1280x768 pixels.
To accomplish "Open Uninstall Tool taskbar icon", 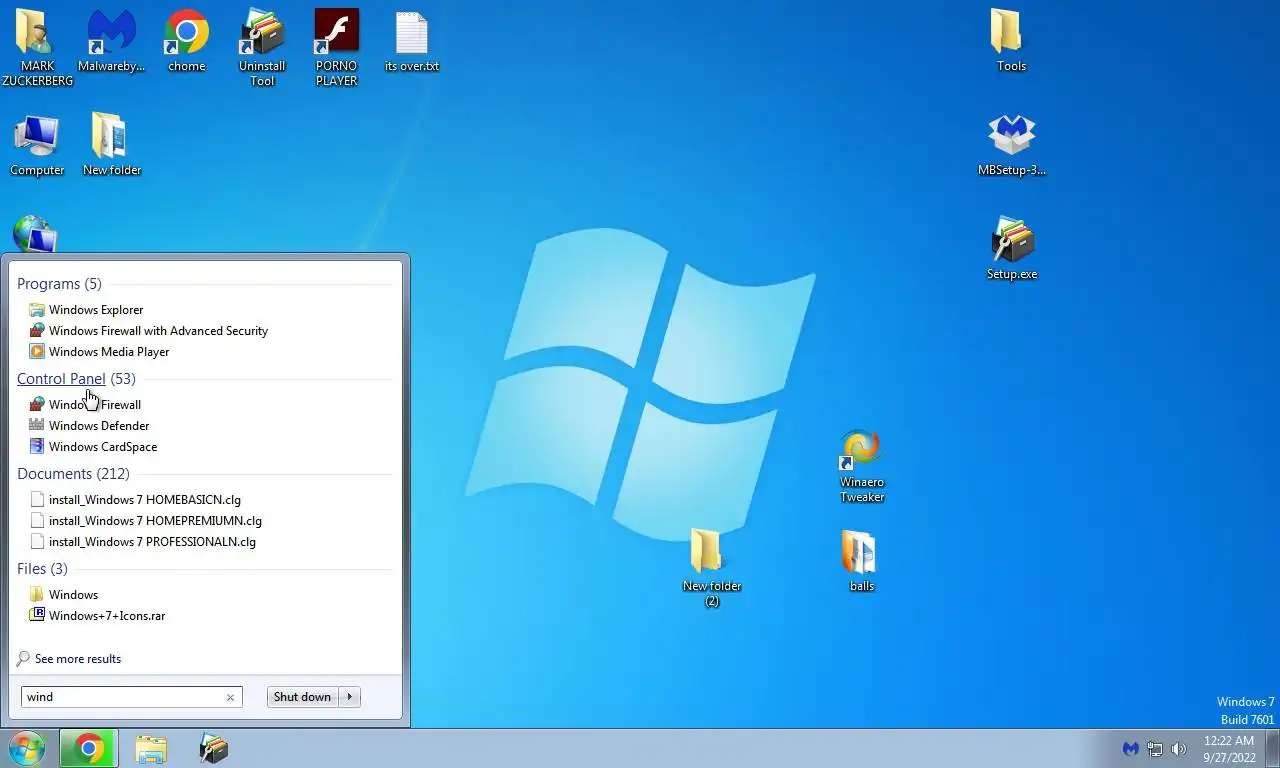I will [x=213, y=748].
